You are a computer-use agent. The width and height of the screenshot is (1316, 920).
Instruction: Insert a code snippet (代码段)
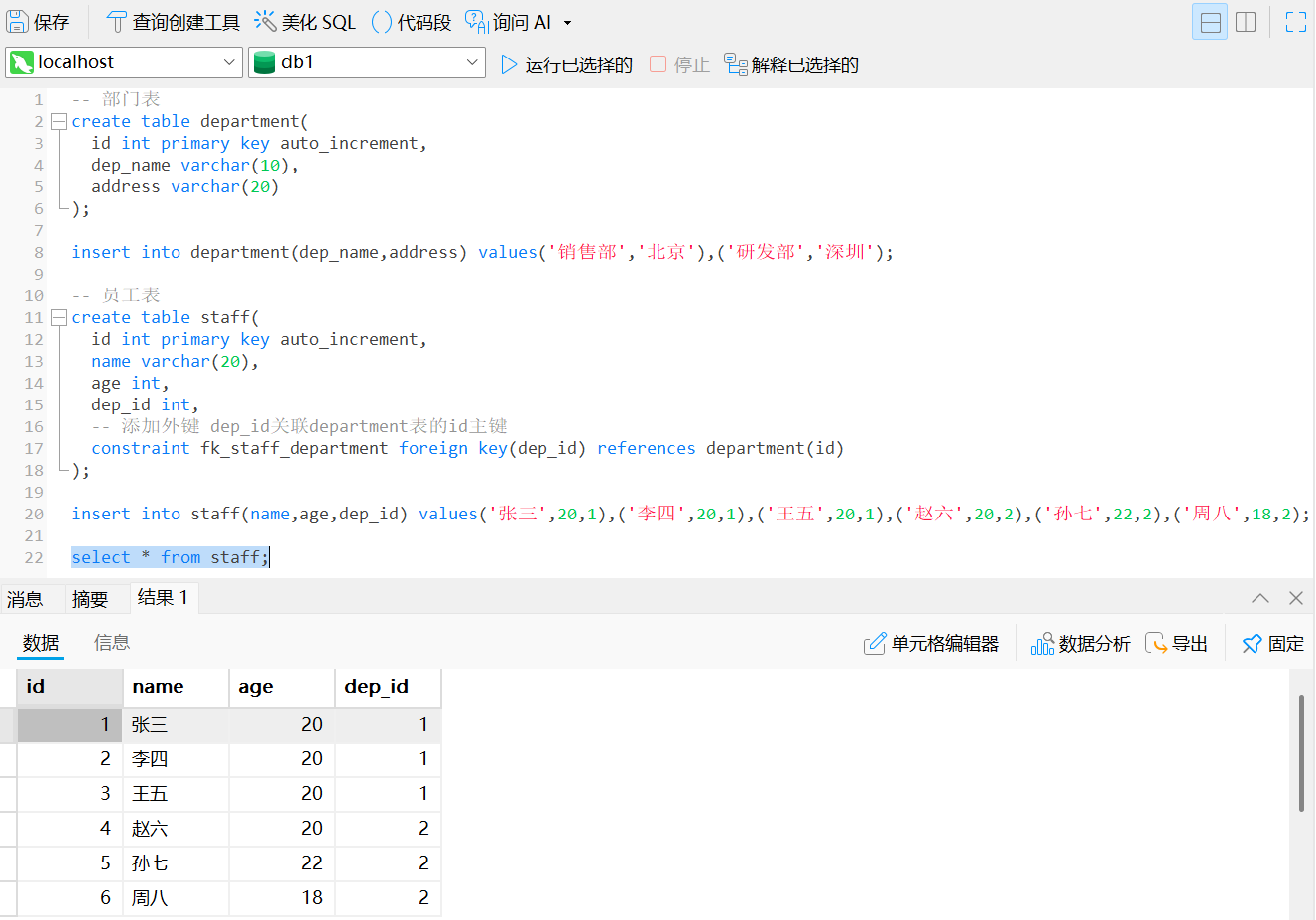pos(411,22)
